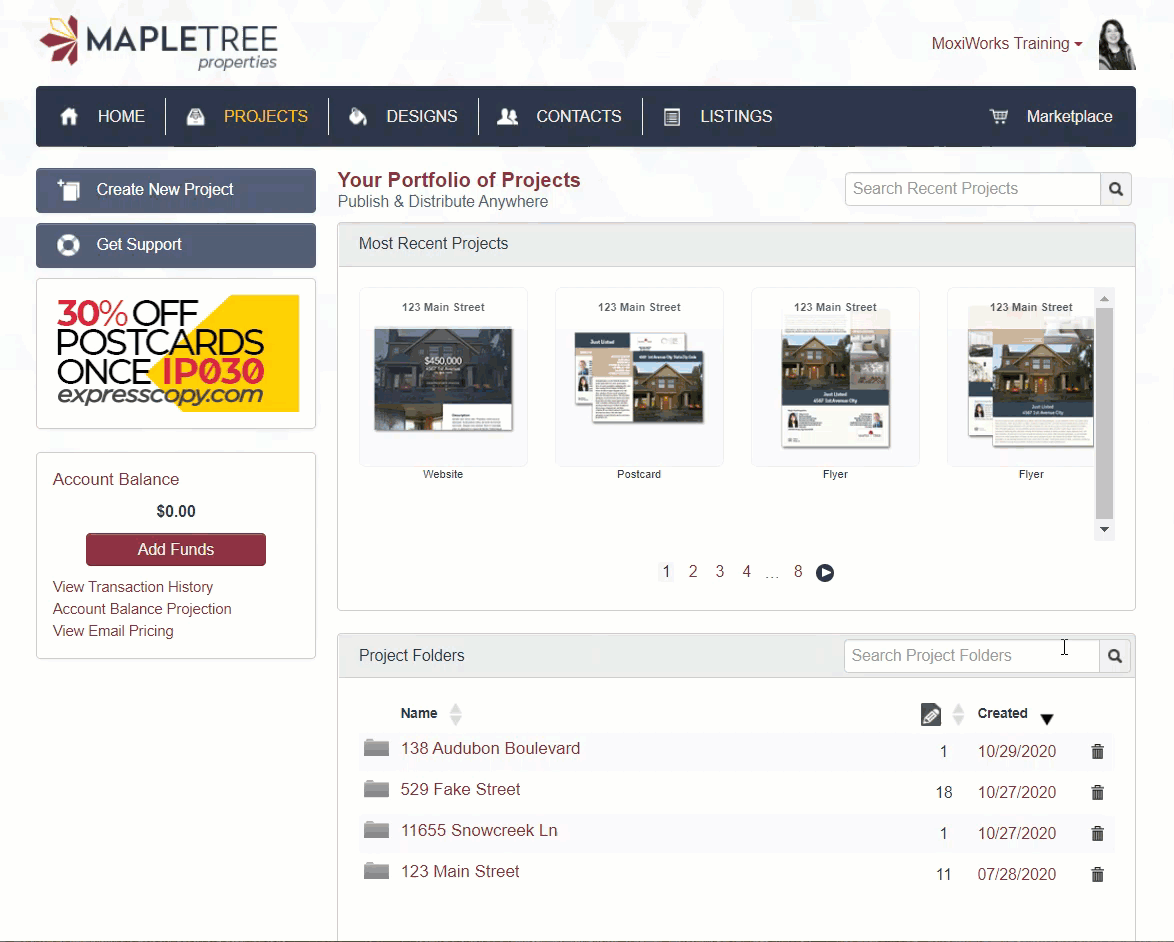Viewport: 1174px width, 942px height.
Task: Click the search icon for Recent Projects
Action: point(1116,189)
